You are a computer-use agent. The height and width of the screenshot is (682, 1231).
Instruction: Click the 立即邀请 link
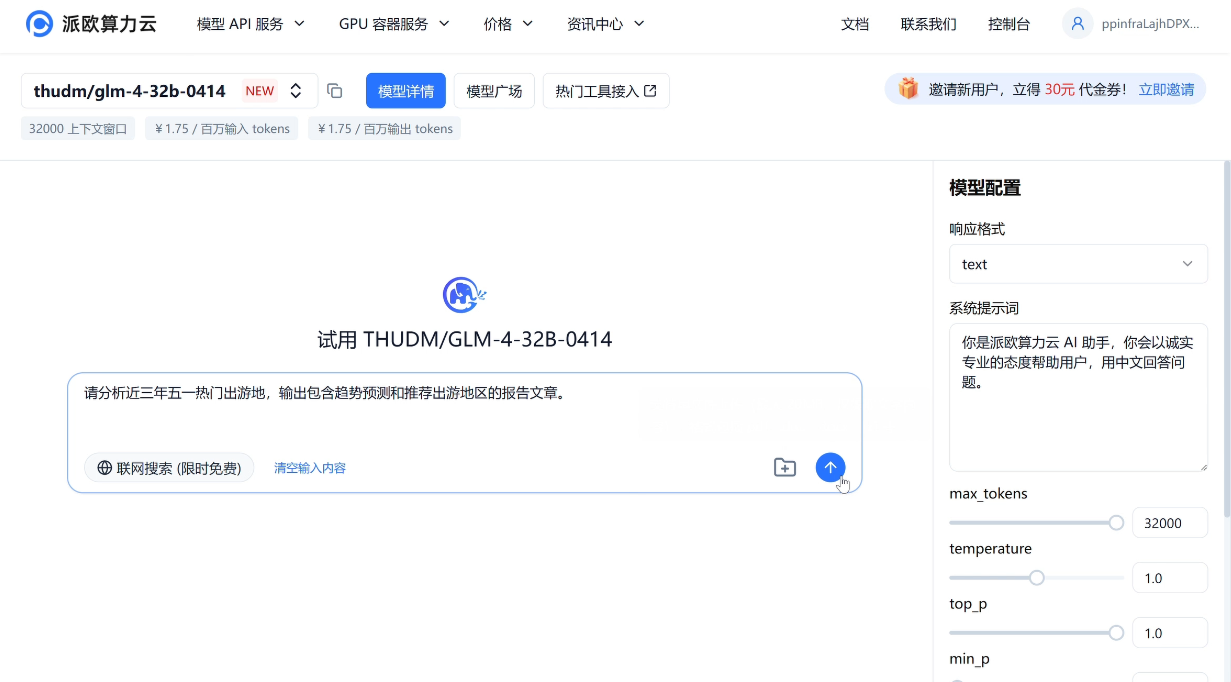(1166, 89)
